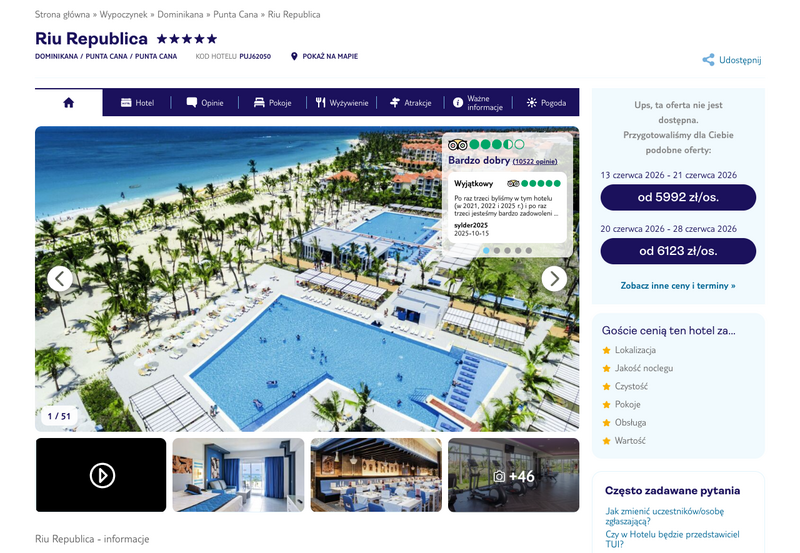Click the Punta Cana breadcrumb link
Viewport: 800px width, 553px height.
point(235,14)
